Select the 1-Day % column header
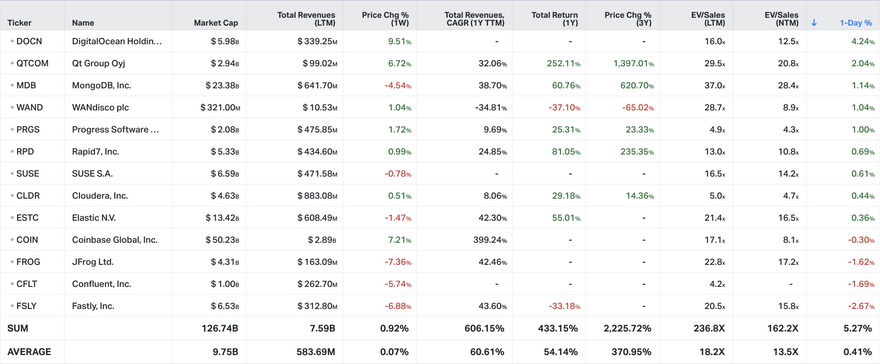 (856, 23)
